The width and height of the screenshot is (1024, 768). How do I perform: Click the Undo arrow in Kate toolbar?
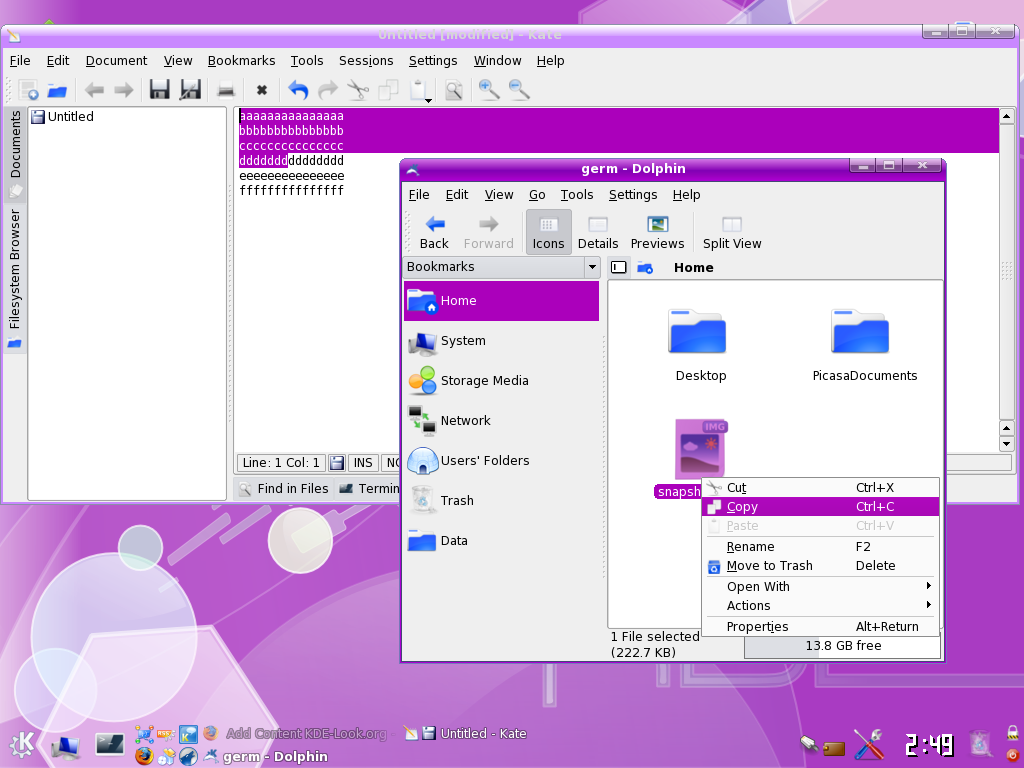[x=298, y=89]
